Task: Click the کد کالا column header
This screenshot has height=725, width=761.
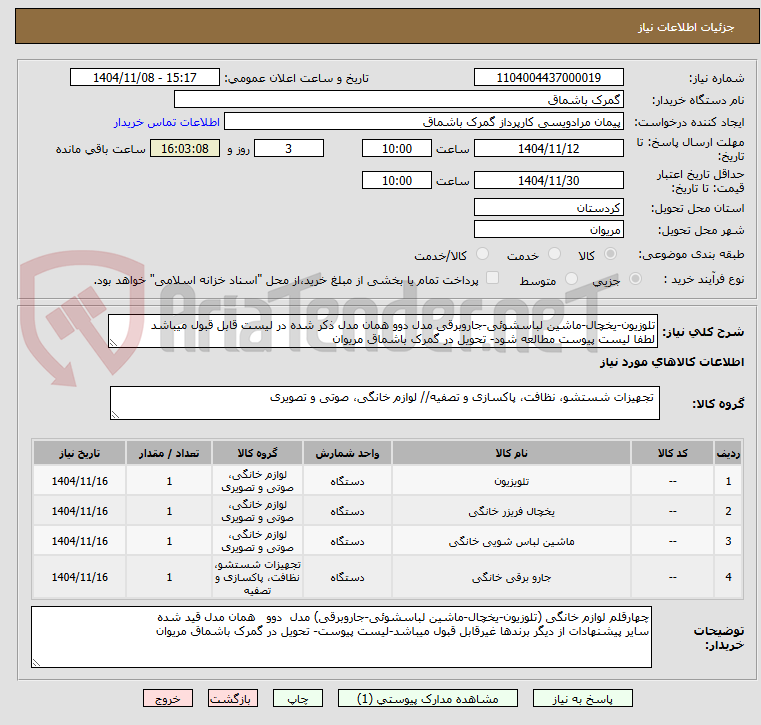Action: point(672,453)
